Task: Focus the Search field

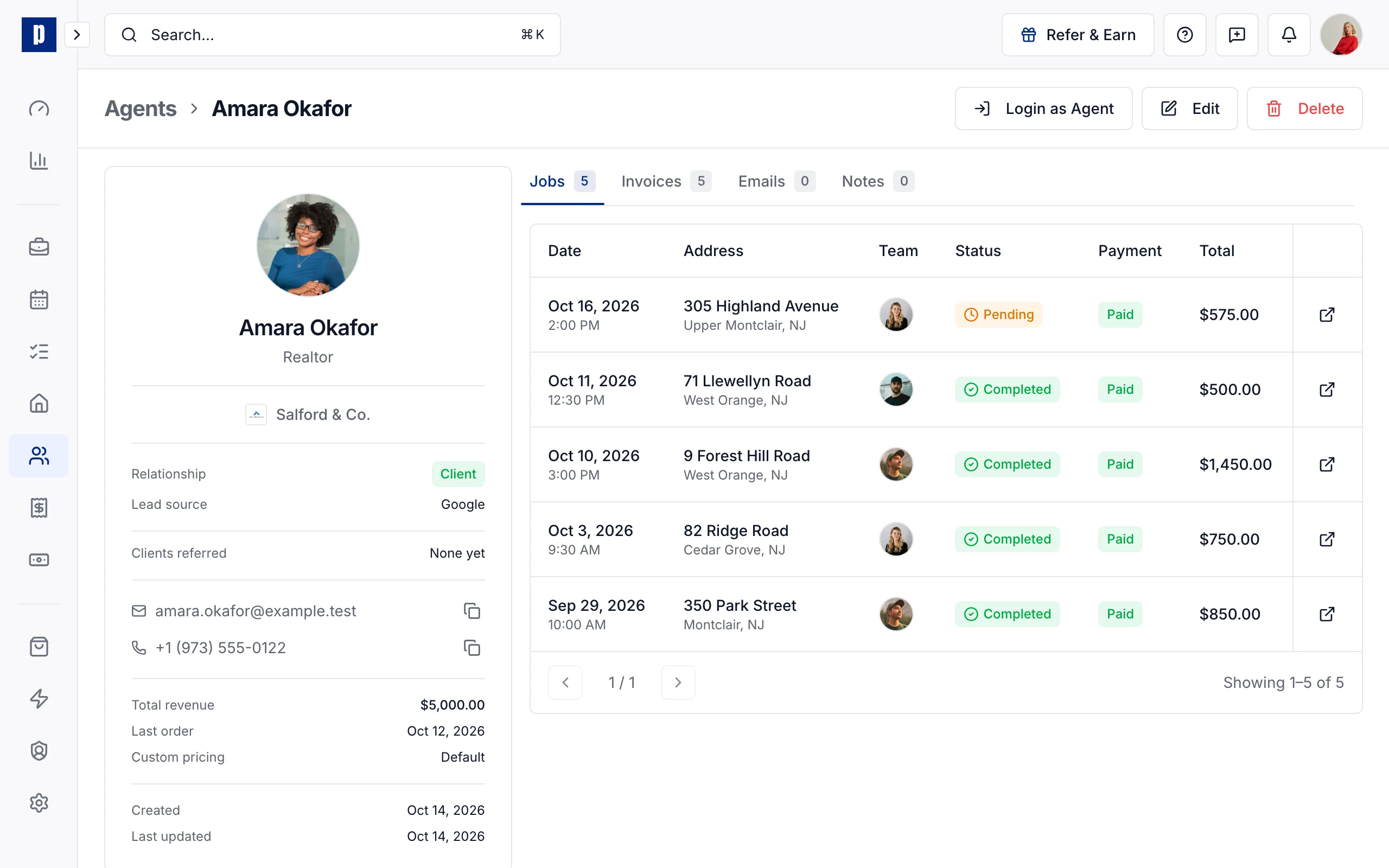Action: (332, 35)
